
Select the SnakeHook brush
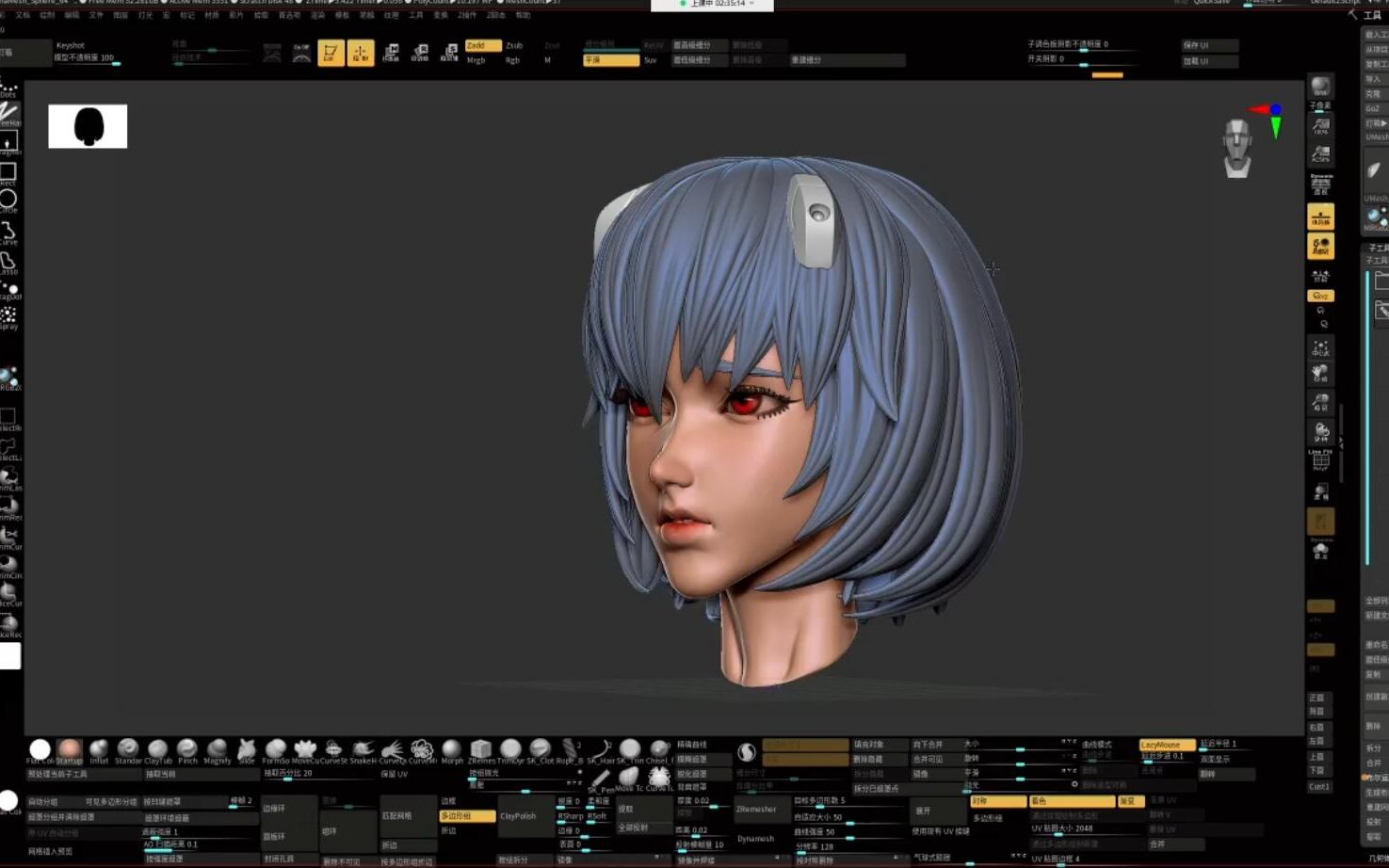[363, 751]
